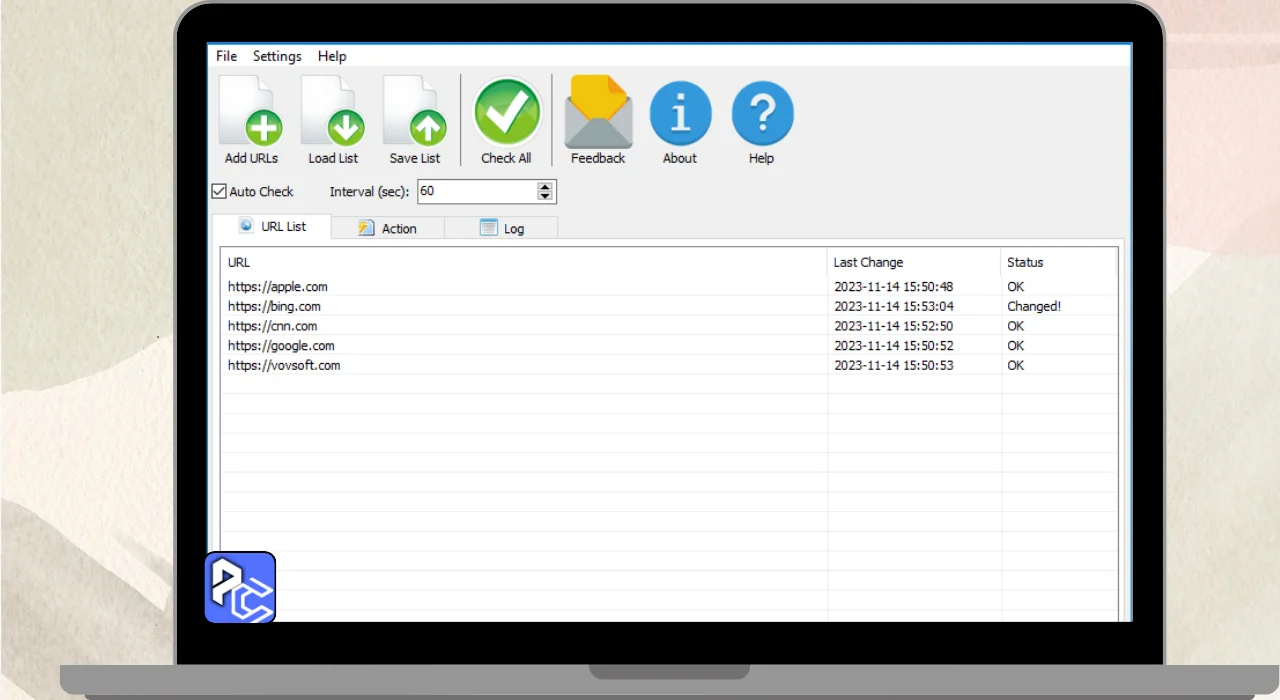Viewport: 1280px width, 700px height.
Task: Click the Add URLs toolbar icon
Action: pyautogui.click(x=251, y=121)
